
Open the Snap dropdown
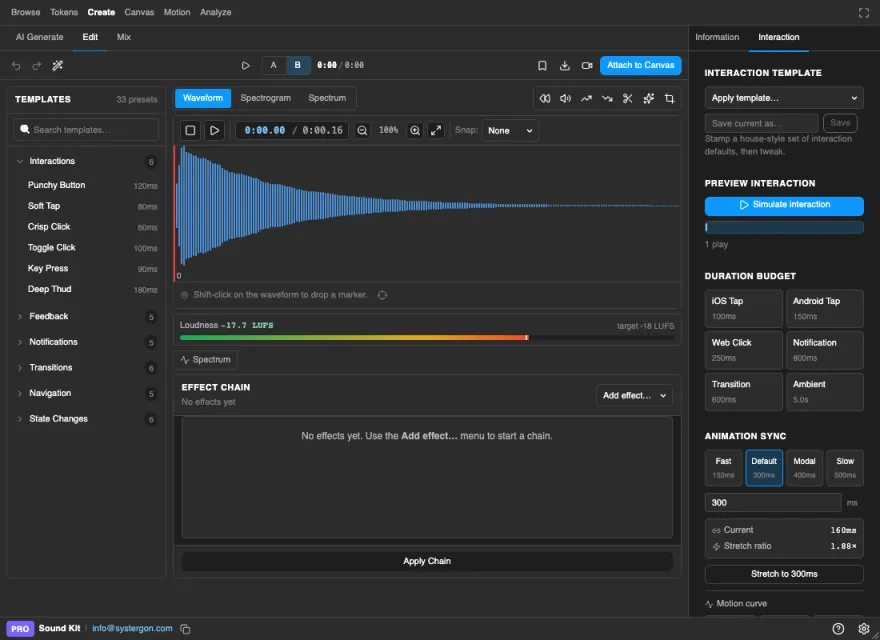coord(510,131)
